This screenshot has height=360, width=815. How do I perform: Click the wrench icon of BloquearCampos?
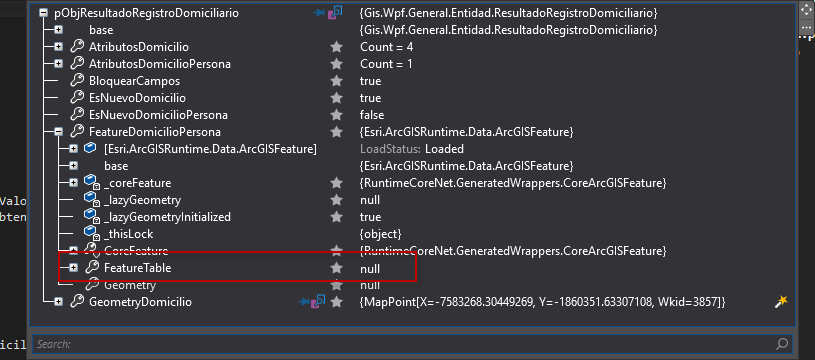point(77,81)
